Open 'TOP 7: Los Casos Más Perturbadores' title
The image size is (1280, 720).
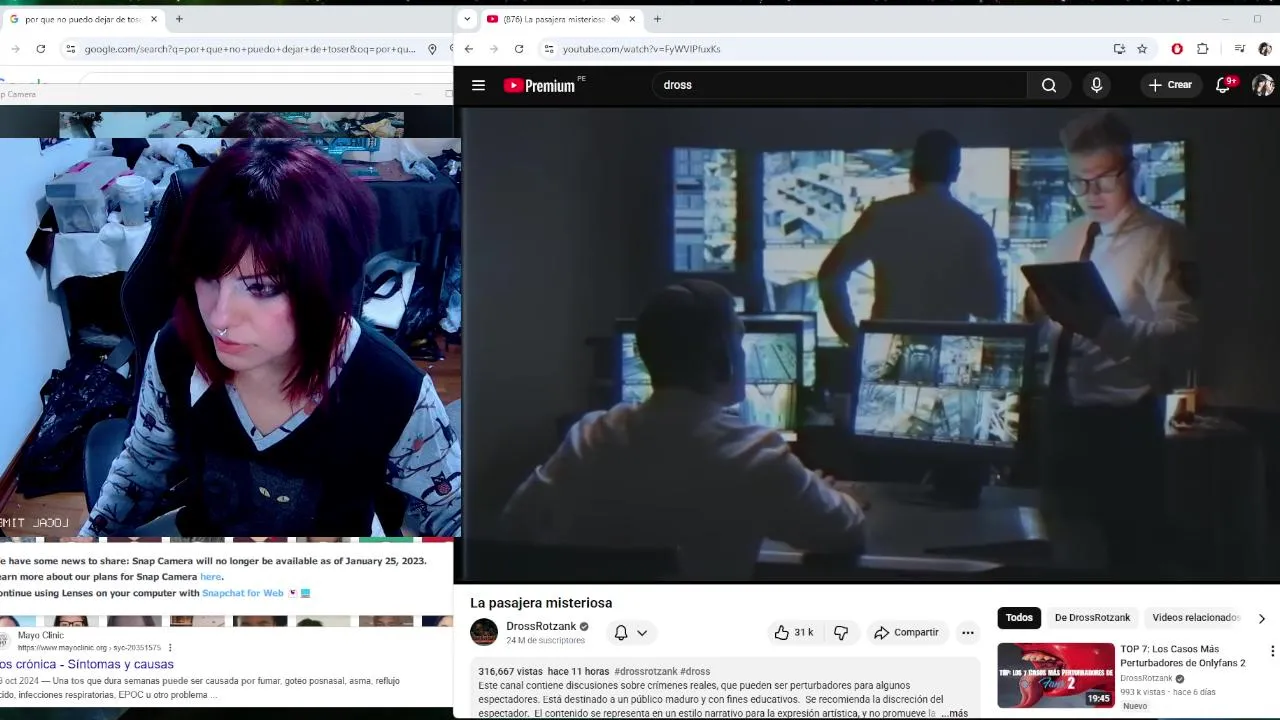(1183, 656)
